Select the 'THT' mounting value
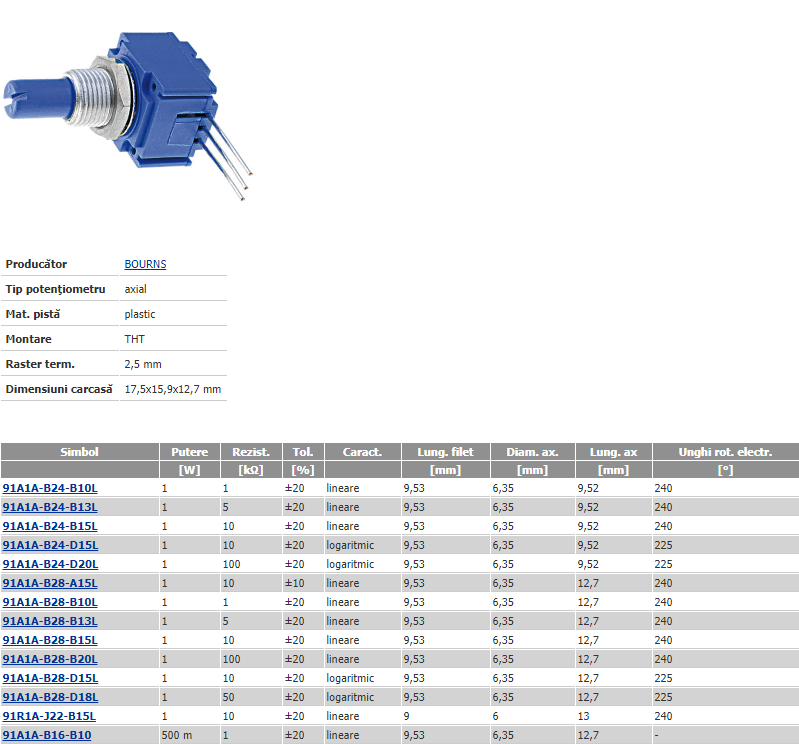The height and width of the screenshot is (744, 799). 135,339
